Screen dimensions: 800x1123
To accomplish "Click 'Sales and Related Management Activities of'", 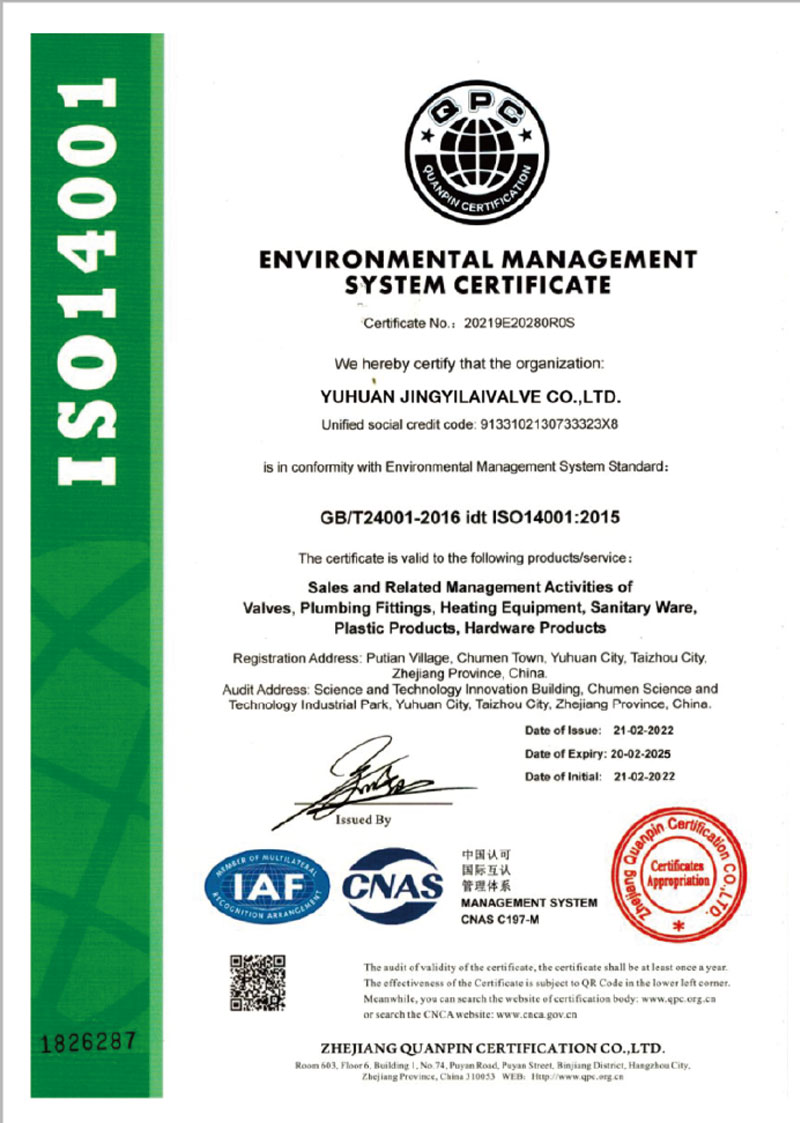I will click(x=470, y=587).
